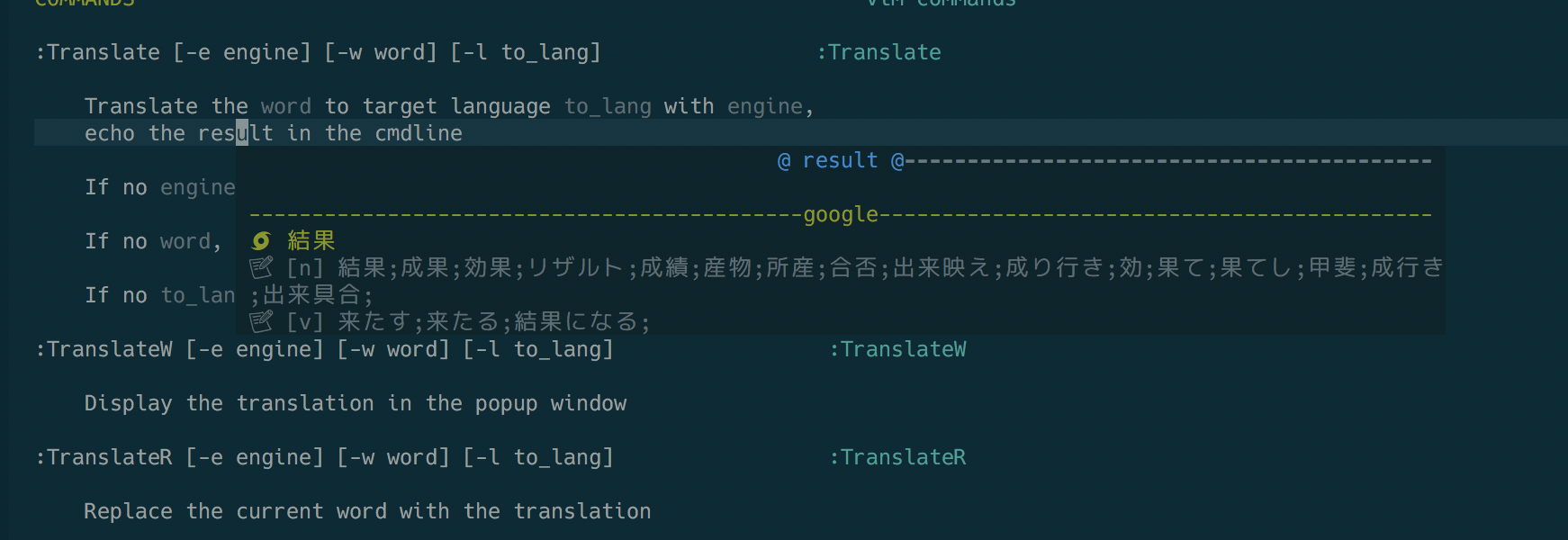
Task: Click 'Translate the word to target language' line
Action: (x=449, y=106)
